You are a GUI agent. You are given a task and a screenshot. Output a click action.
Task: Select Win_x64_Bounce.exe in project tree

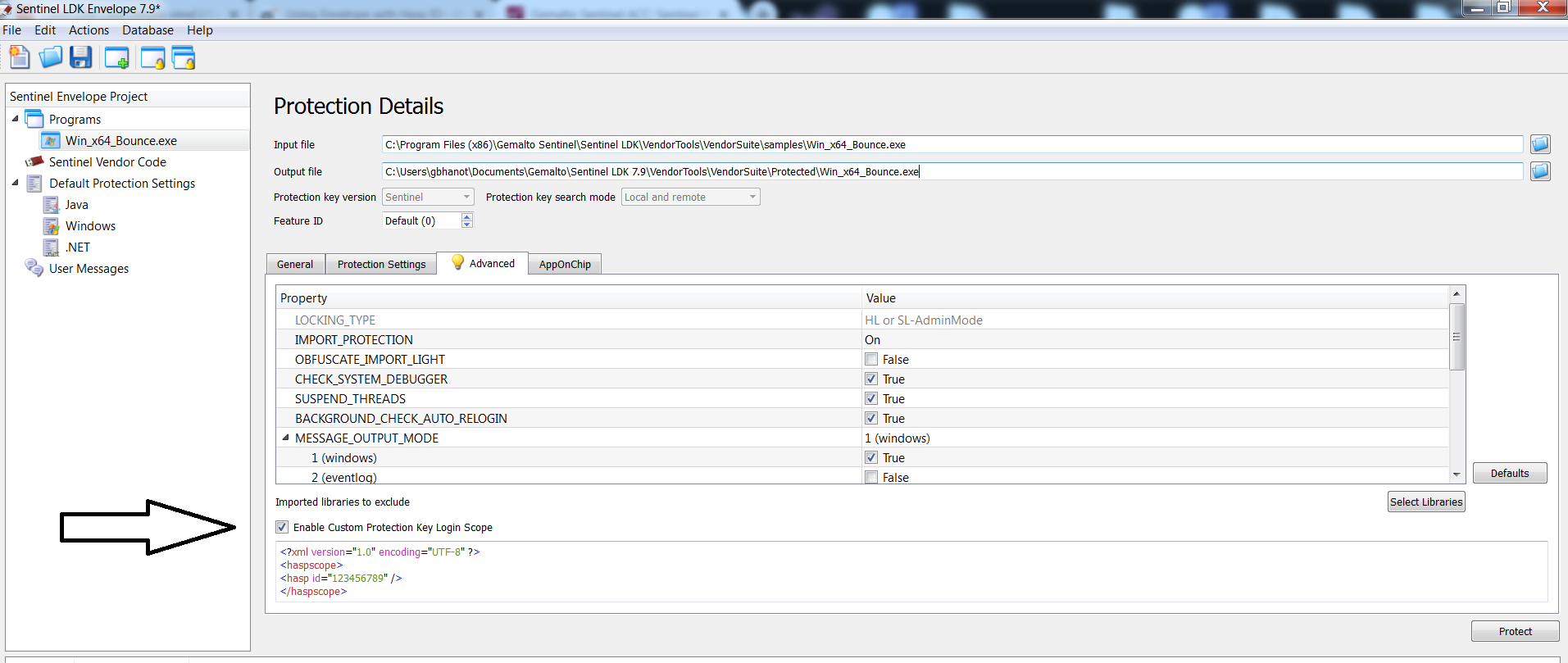(x=121, y=141)
